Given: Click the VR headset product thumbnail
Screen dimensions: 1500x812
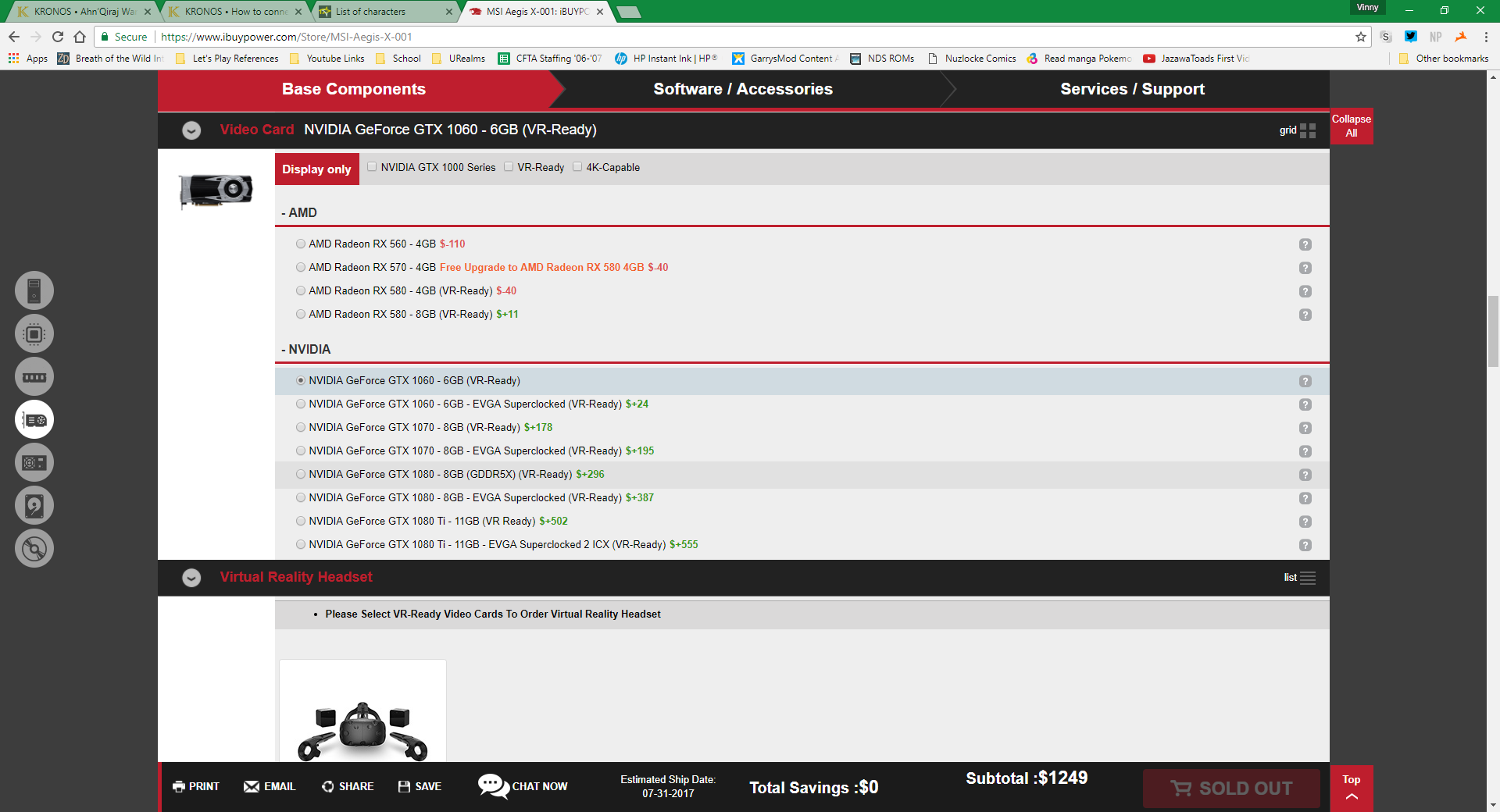Looking at the screenshot, I should click(362, 711).
